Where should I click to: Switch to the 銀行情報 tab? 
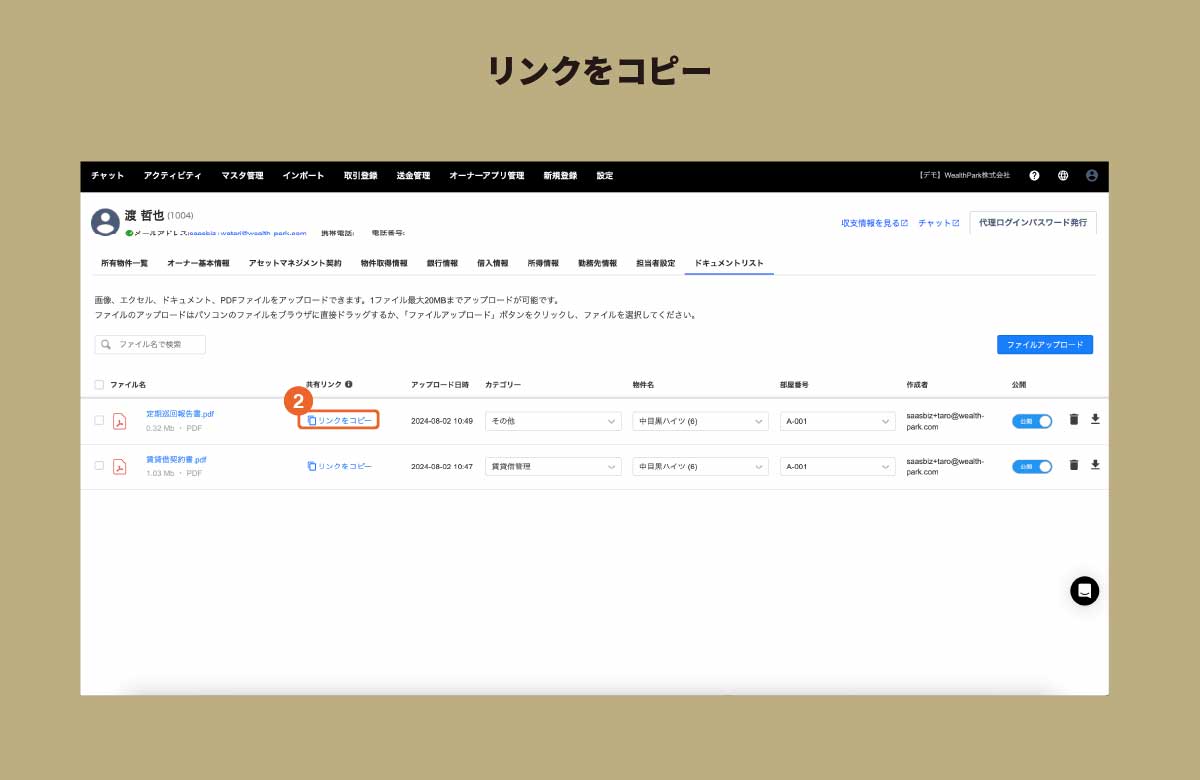[x=442, y=263]
